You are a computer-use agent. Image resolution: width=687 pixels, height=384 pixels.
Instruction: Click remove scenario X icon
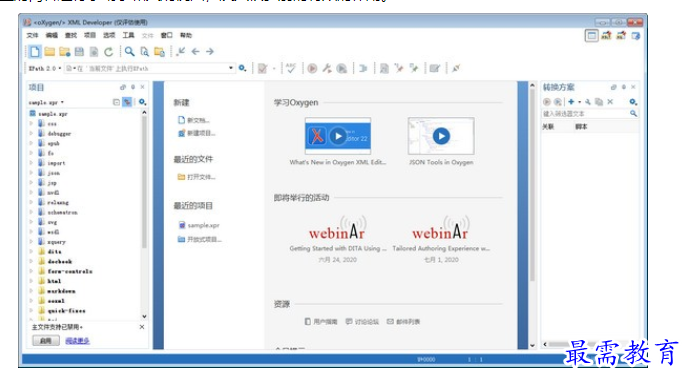click(610, 102)
